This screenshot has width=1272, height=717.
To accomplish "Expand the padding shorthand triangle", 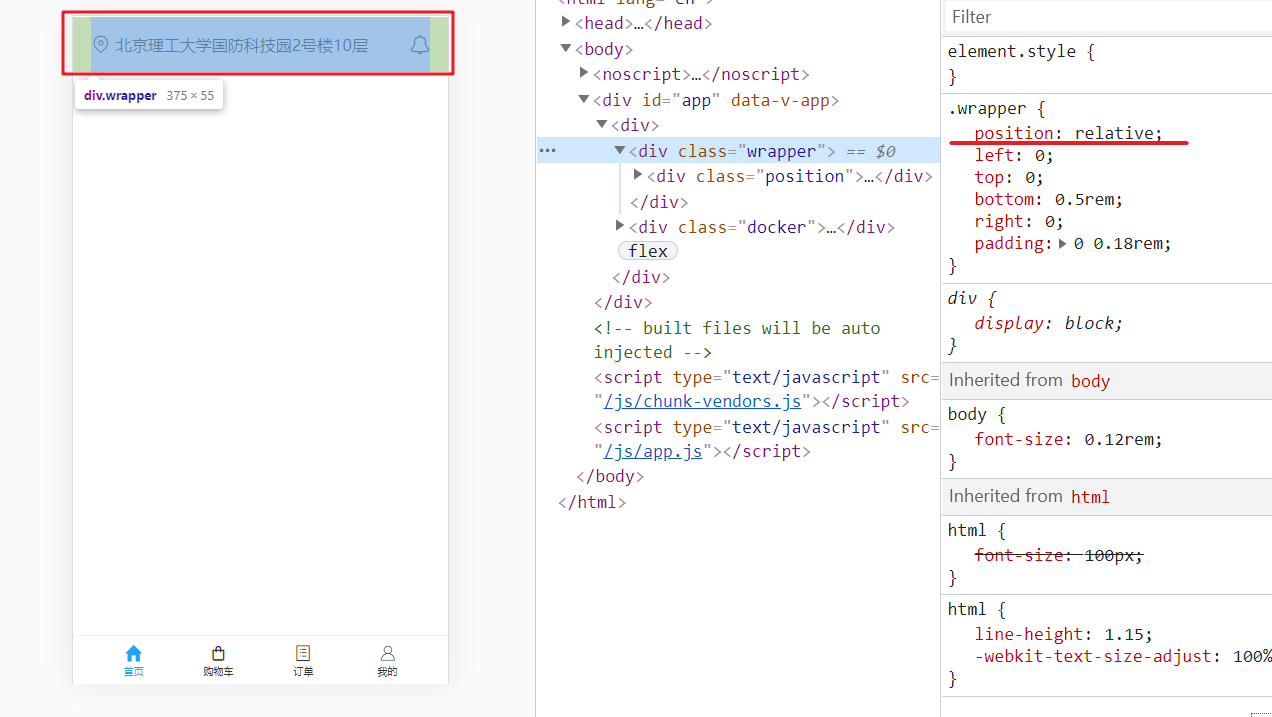I will tap(1064, 243).
